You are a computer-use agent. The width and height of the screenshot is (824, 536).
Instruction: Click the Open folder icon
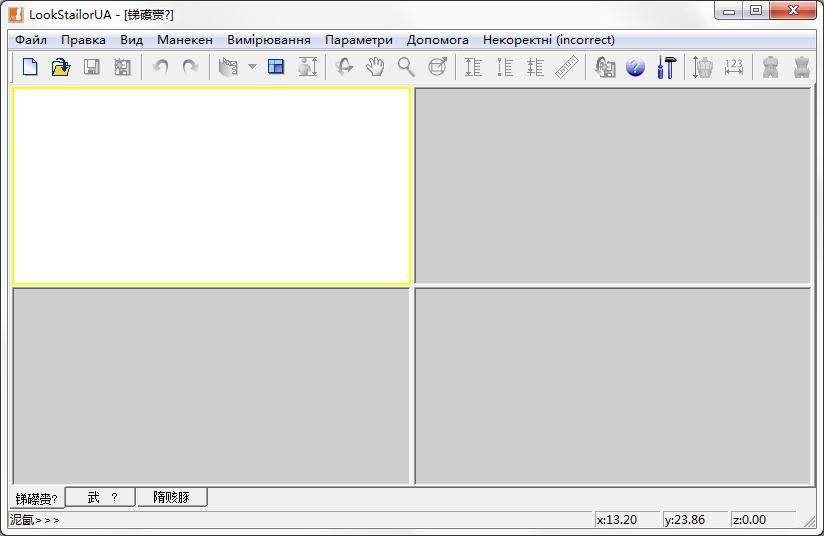(x=60, y=67)
